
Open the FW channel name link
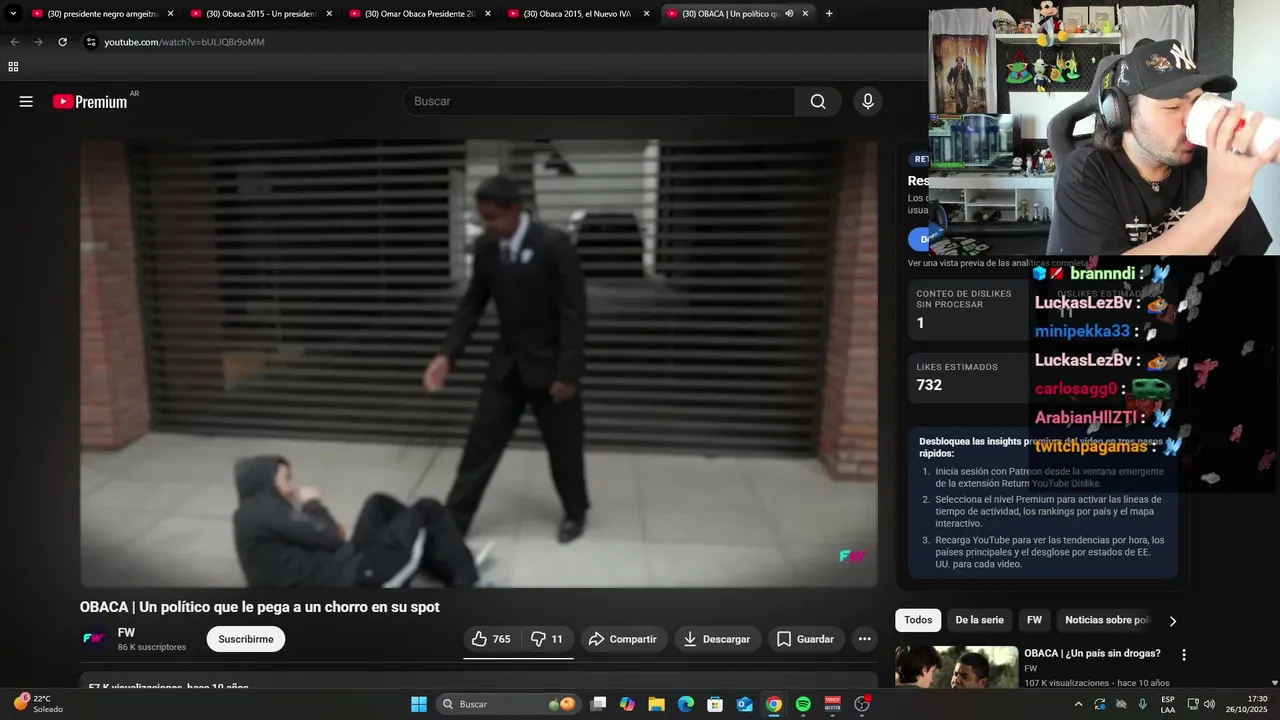[126, 632]
